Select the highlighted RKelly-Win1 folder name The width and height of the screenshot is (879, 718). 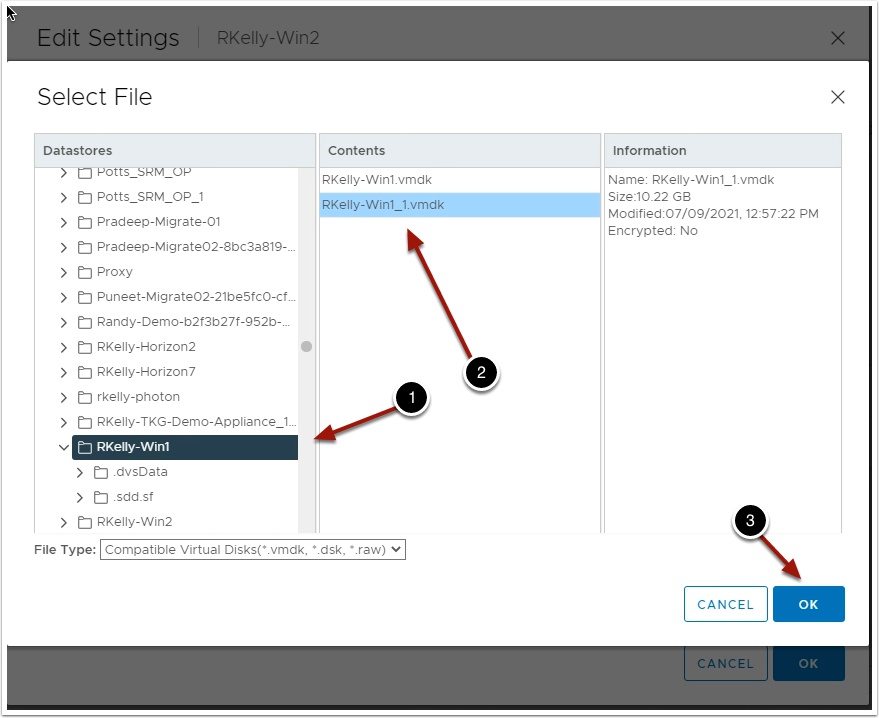pos(133,447)
